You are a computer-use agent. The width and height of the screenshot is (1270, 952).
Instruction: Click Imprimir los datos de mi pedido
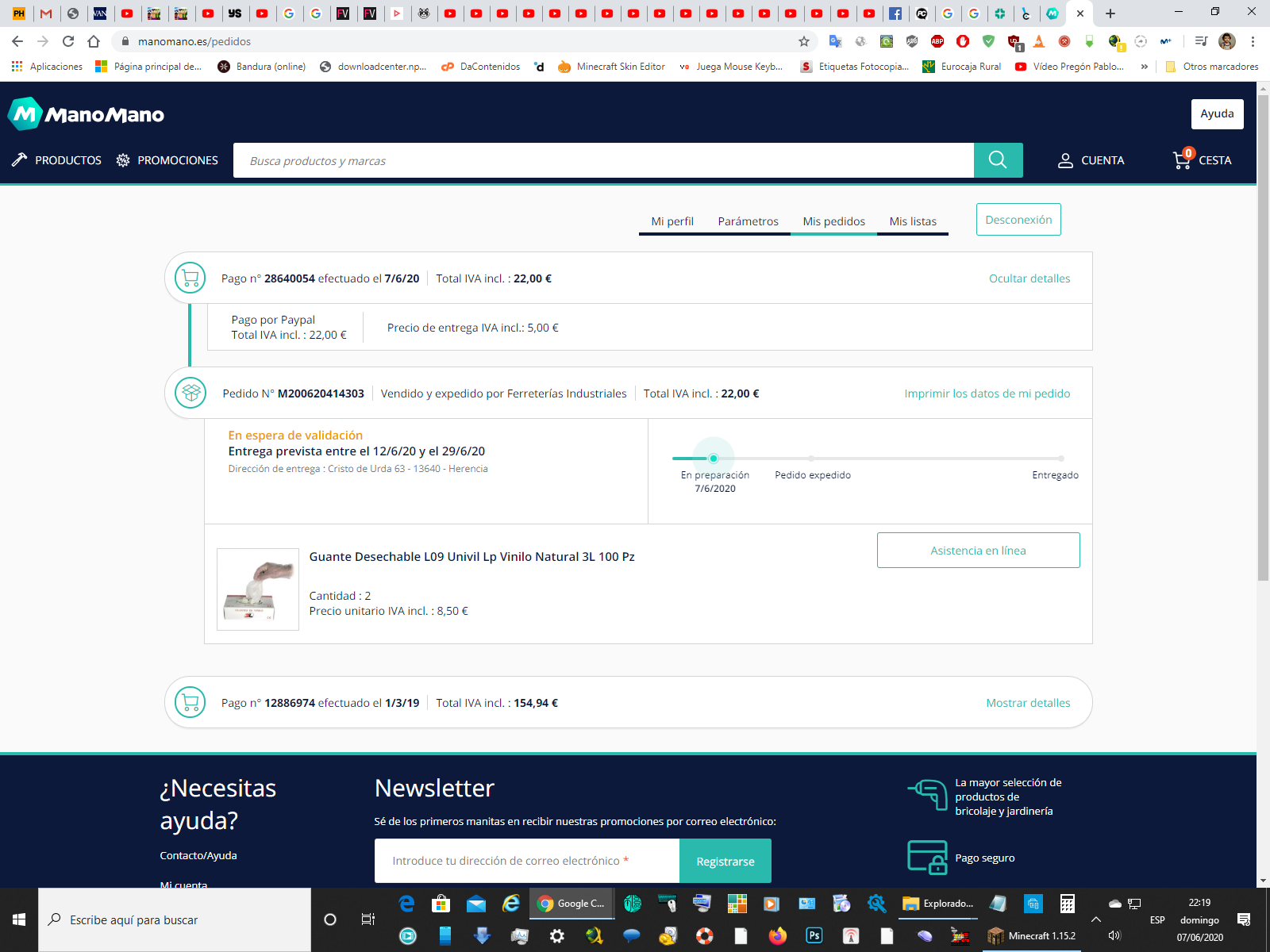tap(987, 393)
